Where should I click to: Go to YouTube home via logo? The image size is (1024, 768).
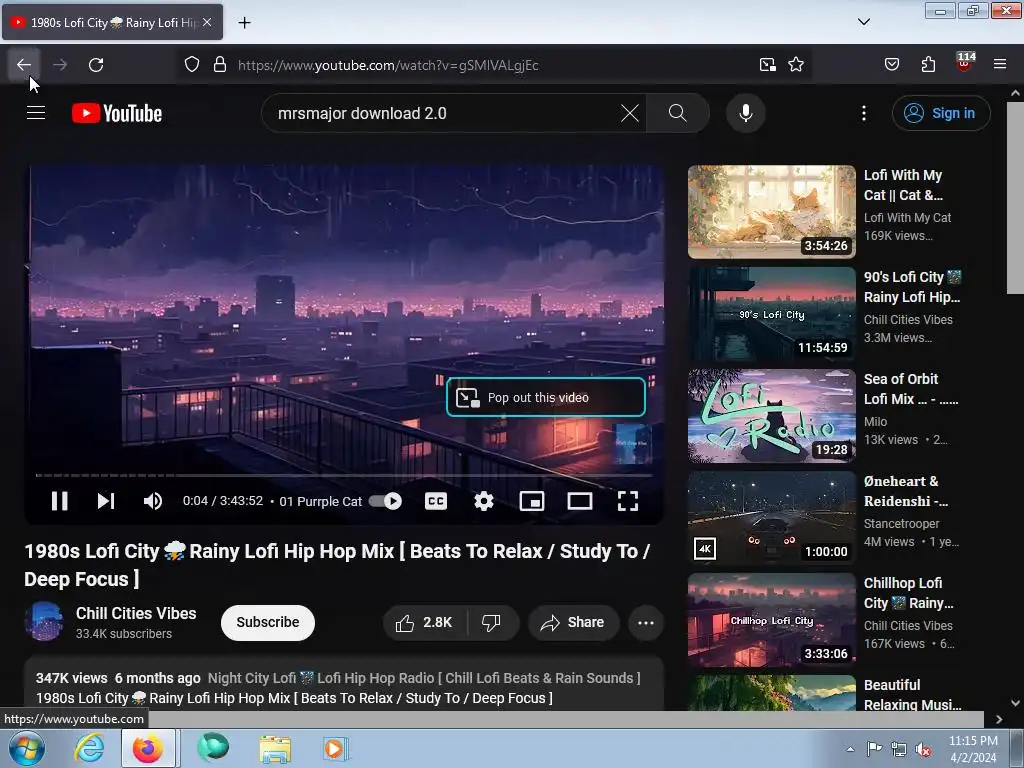[x=117, y=113]
